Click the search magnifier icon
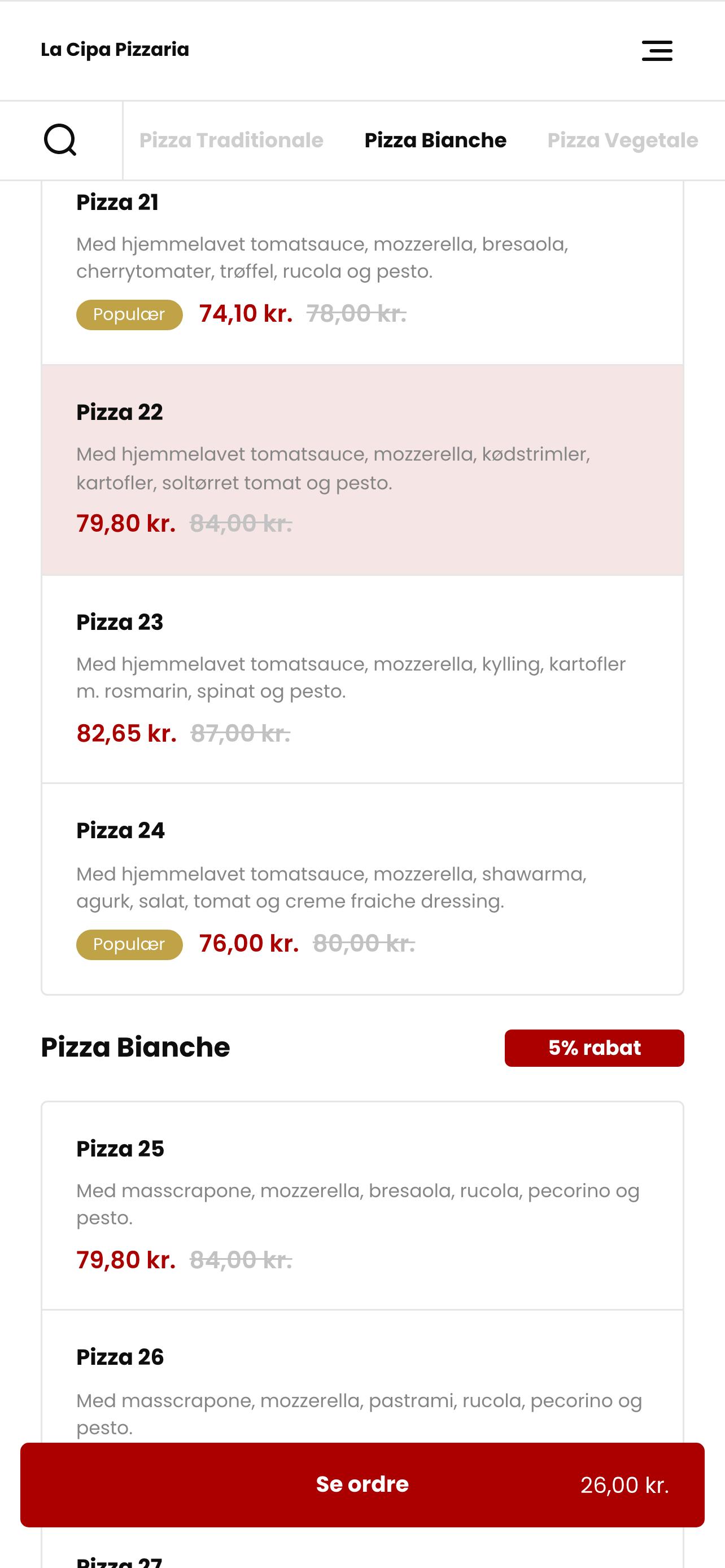 60,140
